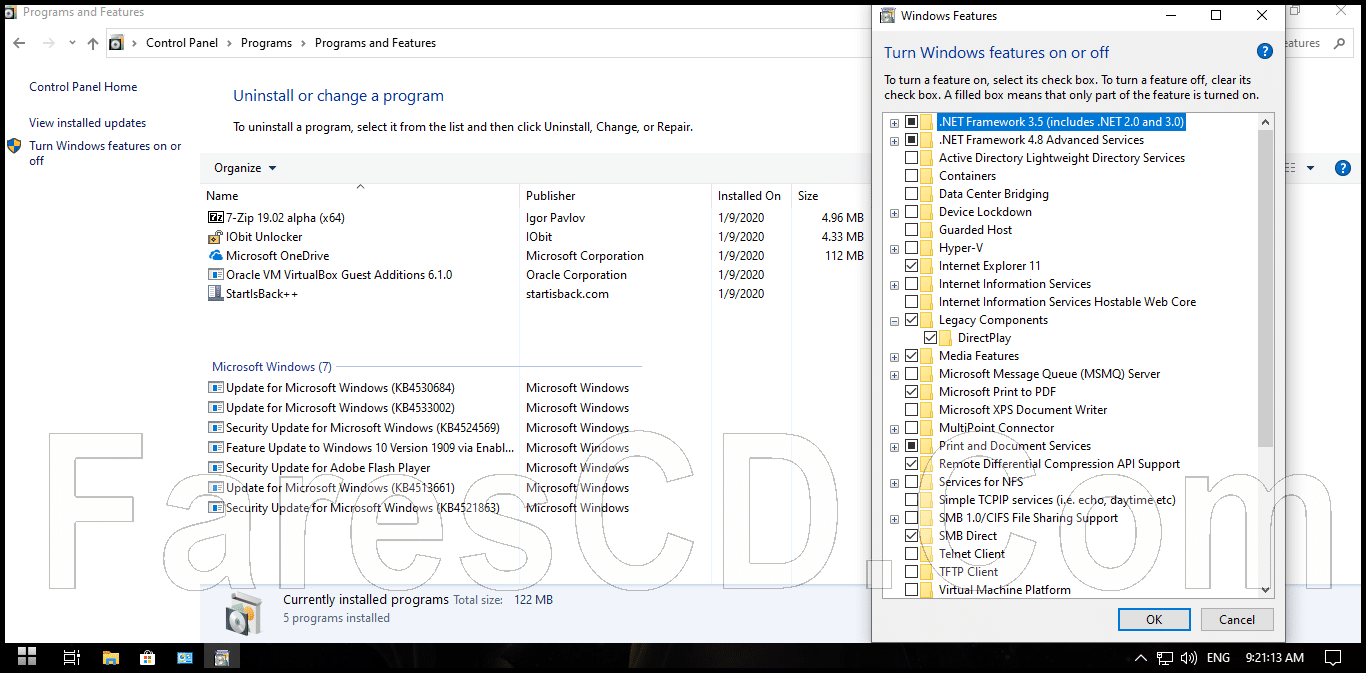
Task: Click the ENG input language indicator
Action: (x=1218, y=658)
